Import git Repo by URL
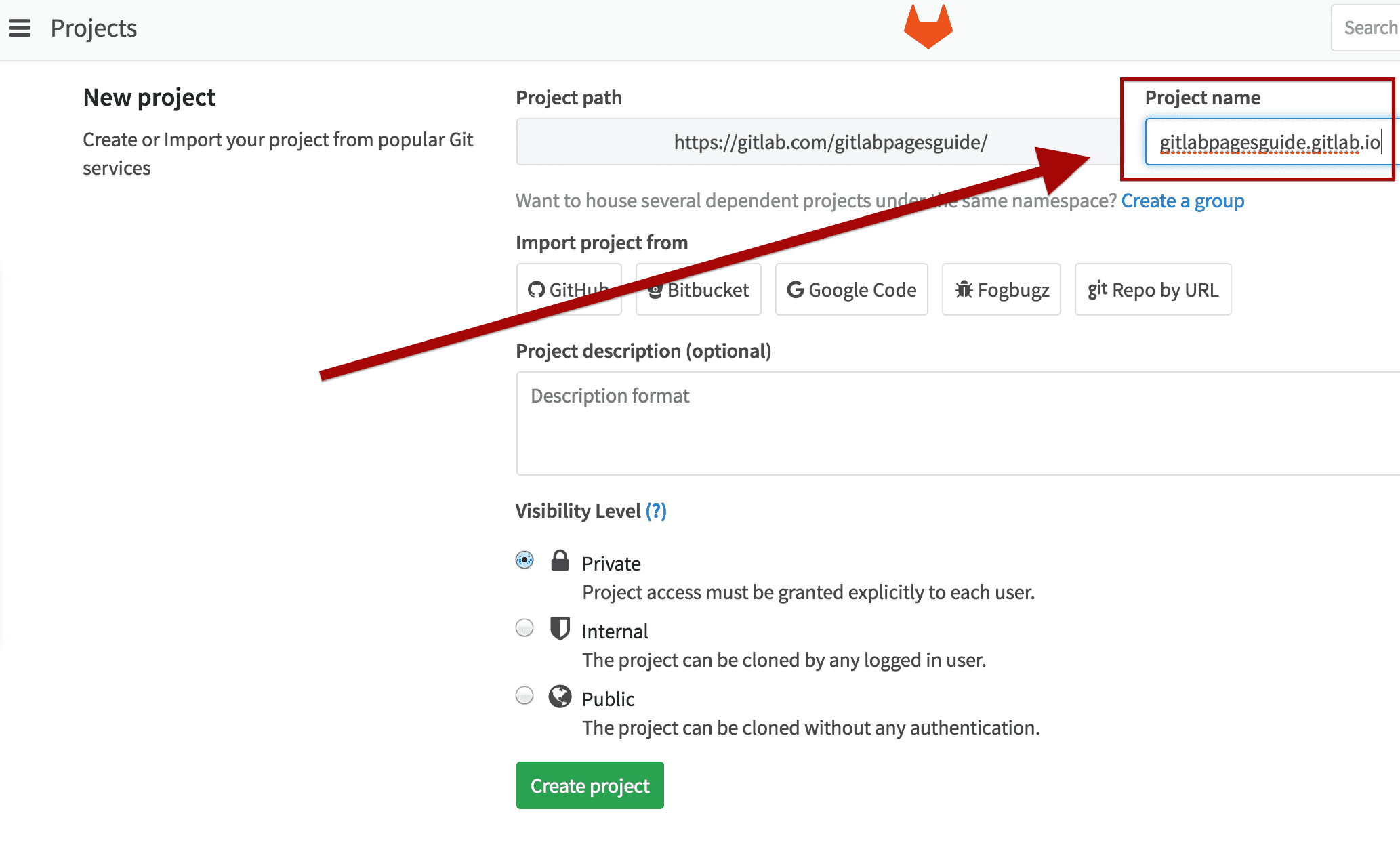The height and width of the screenshot is (866, 1400). (x=1153, y=290)
